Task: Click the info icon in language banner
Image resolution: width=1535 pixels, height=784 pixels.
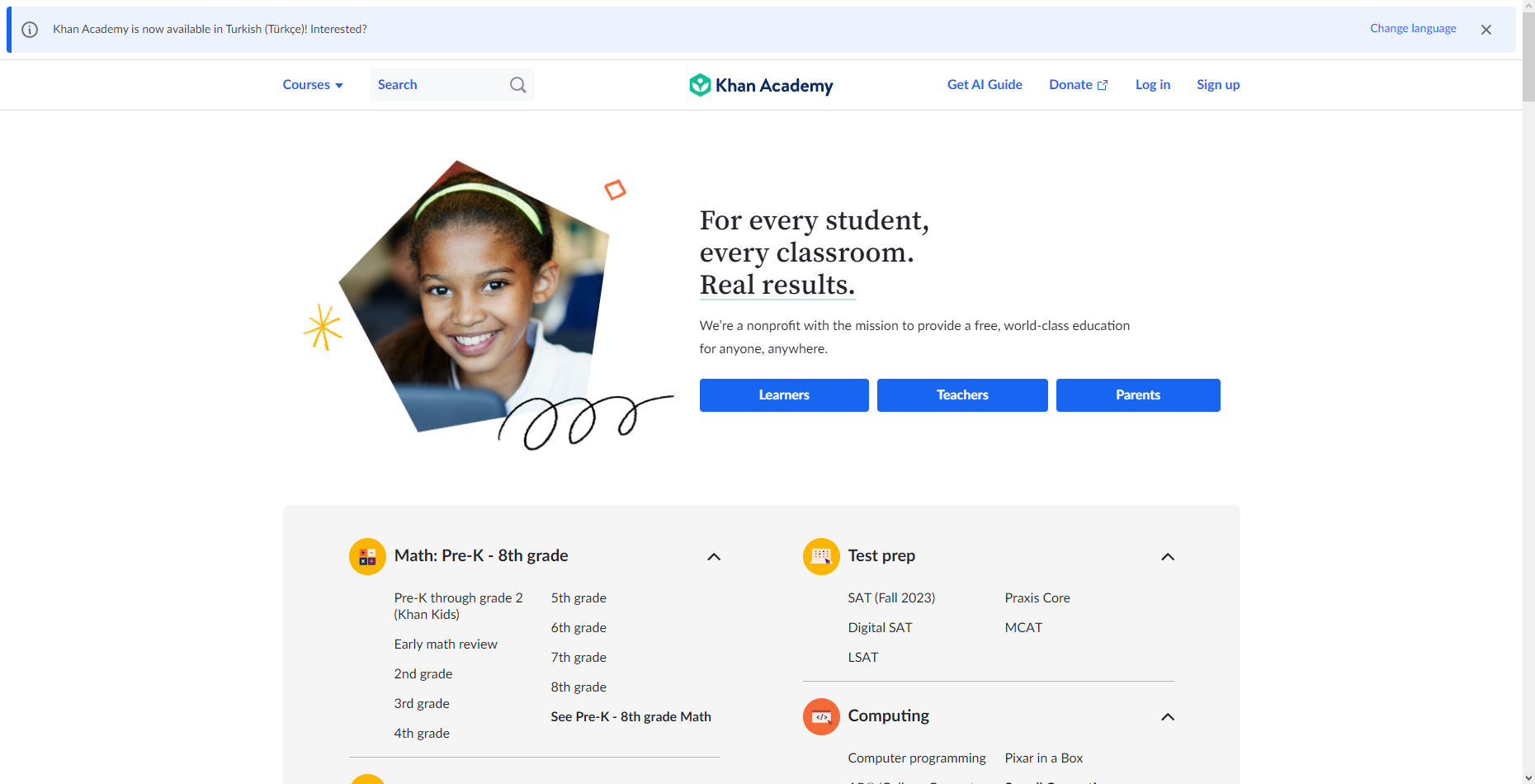Action: [30, 30]
